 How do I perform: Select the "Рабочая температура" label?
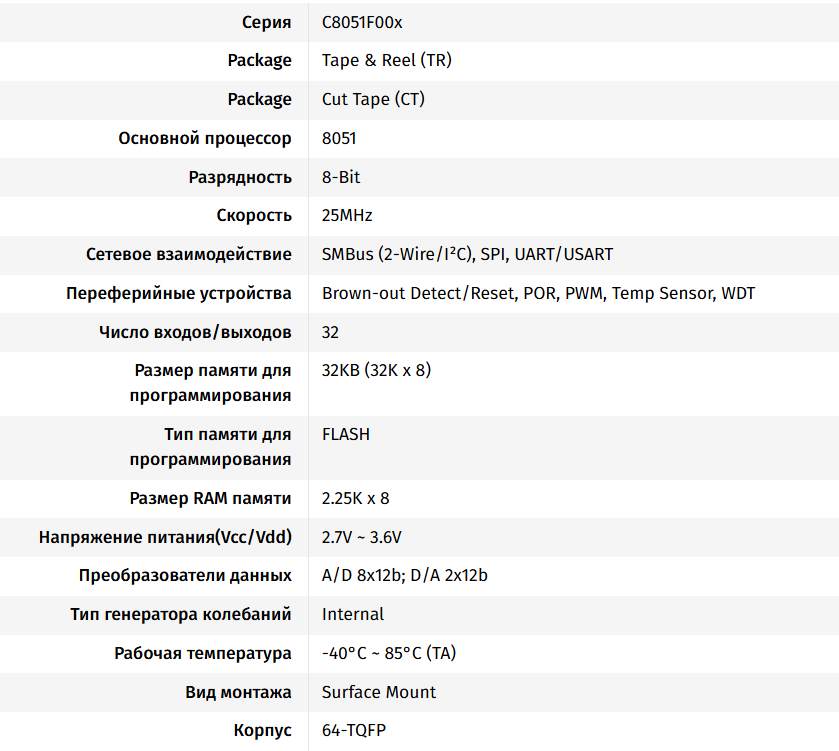203,653
